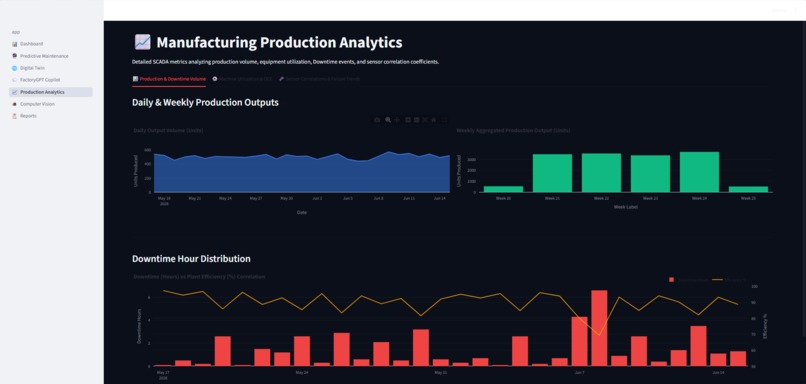This screenshot has height=384, width=806.
Task: Select Production Analytics in the sidebar
Action: click(x=51, y=92)
